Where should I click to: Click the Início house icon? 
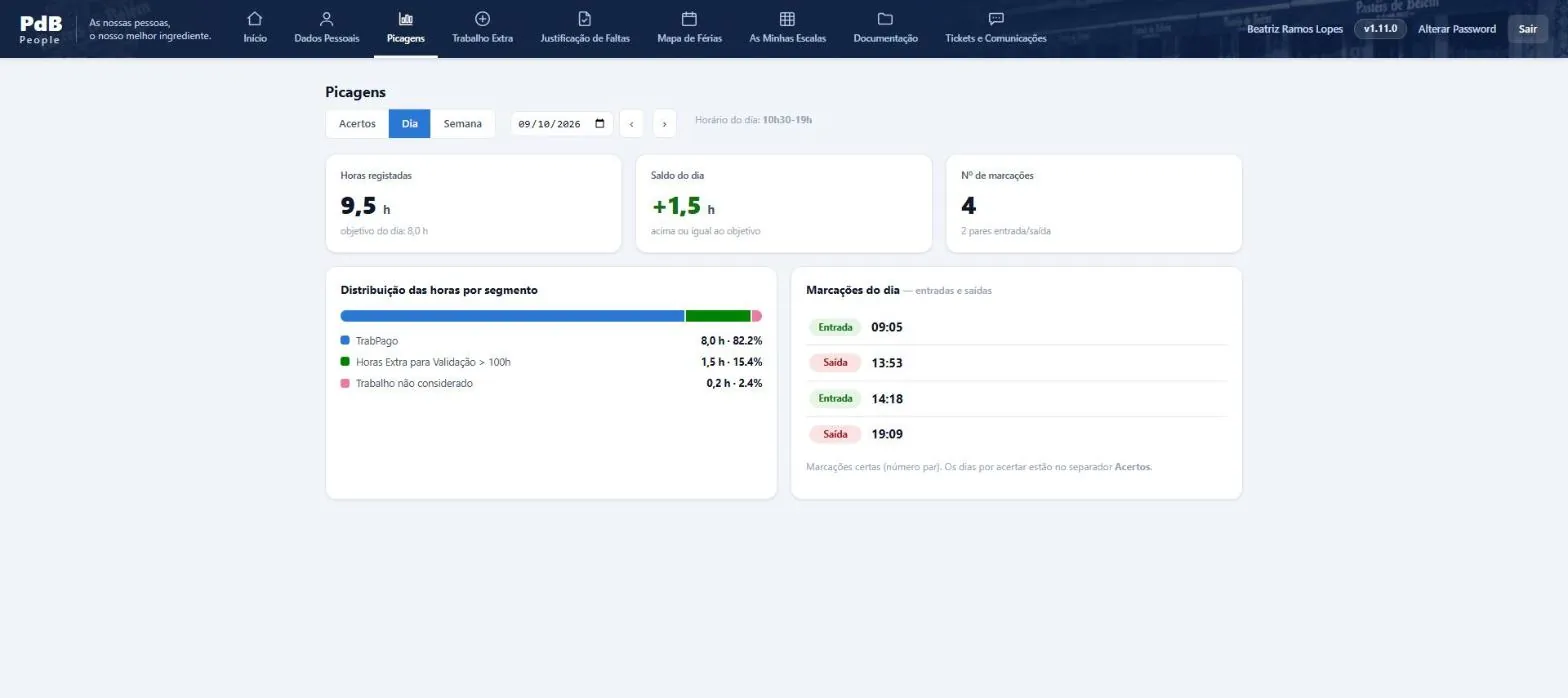[255, 18]
